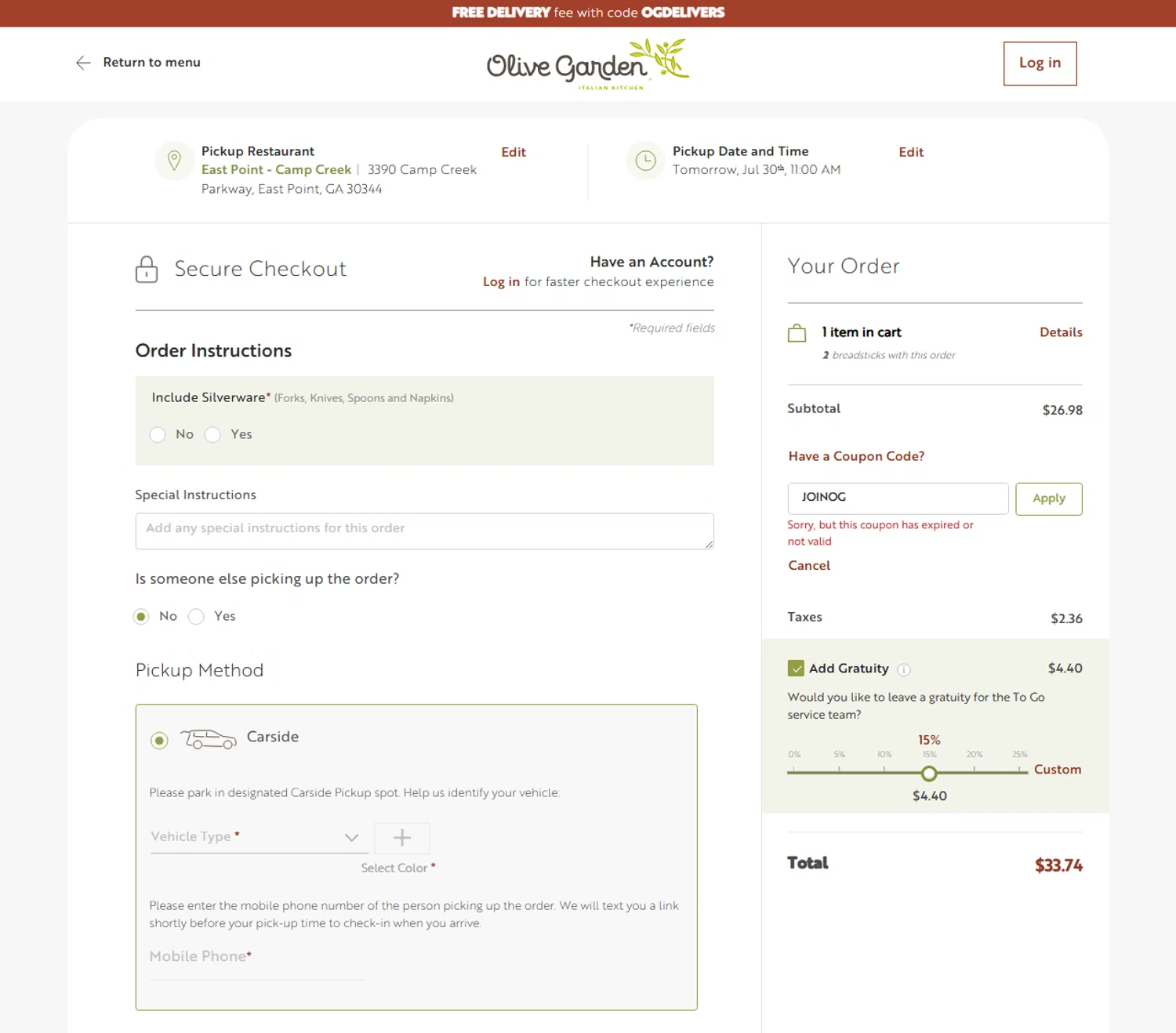Click the shopping bag icon in Your Order
The height and width of the screenshot is (1033, 1176).
tap(797, 333)
